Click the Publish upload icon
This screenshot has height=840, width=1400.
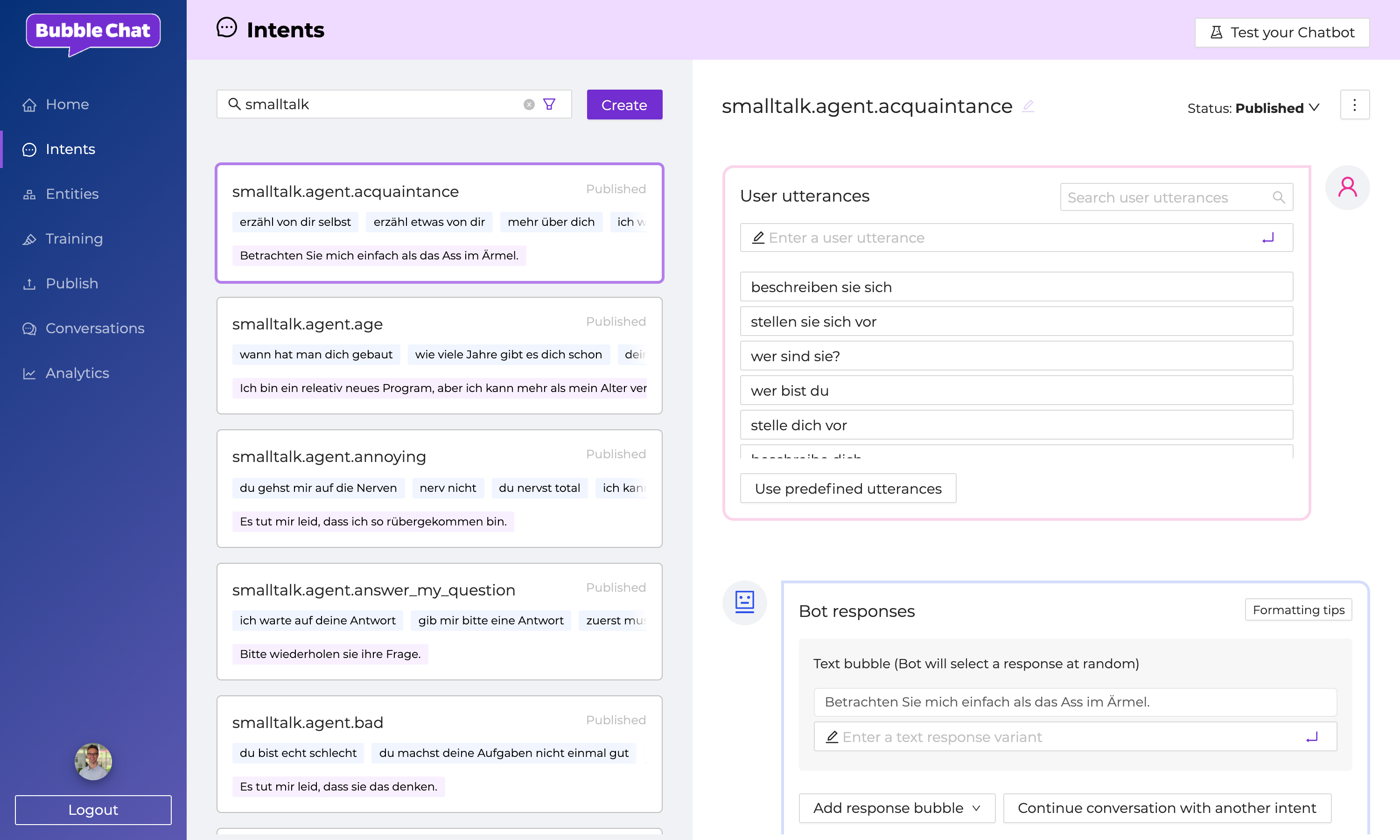(30, 284)
